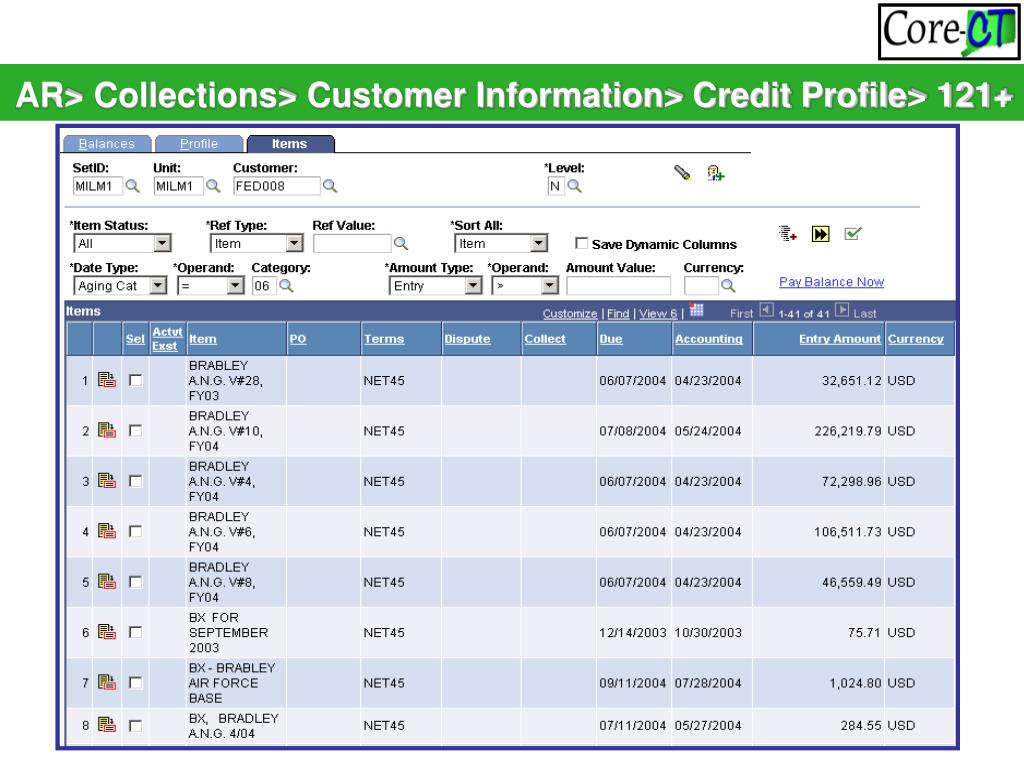
Task: Click the Customize link
Action: (x=570, y=313)
